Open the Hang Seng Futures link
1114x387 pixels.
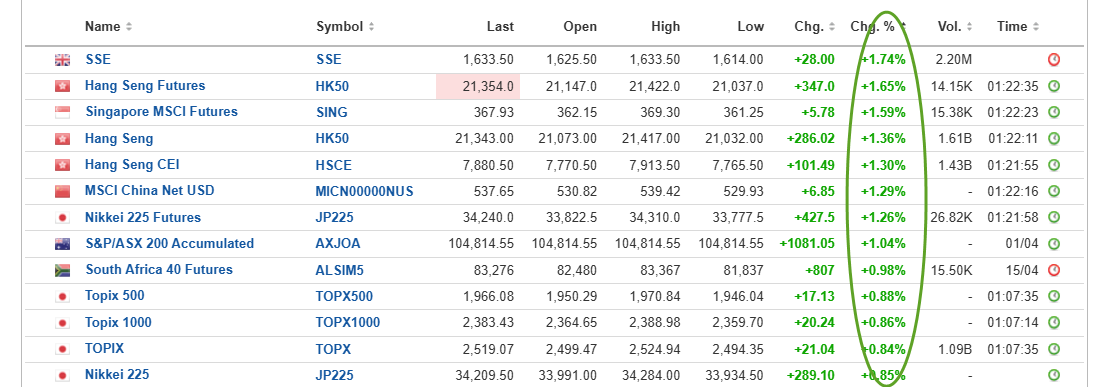(x=145, y=86)
